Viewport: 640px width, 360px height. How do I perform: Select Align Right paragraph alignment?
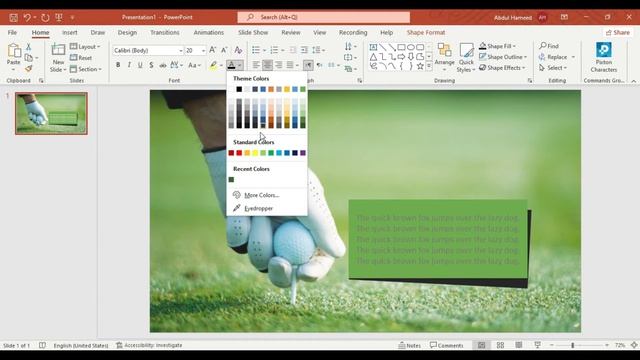(279, 65)
